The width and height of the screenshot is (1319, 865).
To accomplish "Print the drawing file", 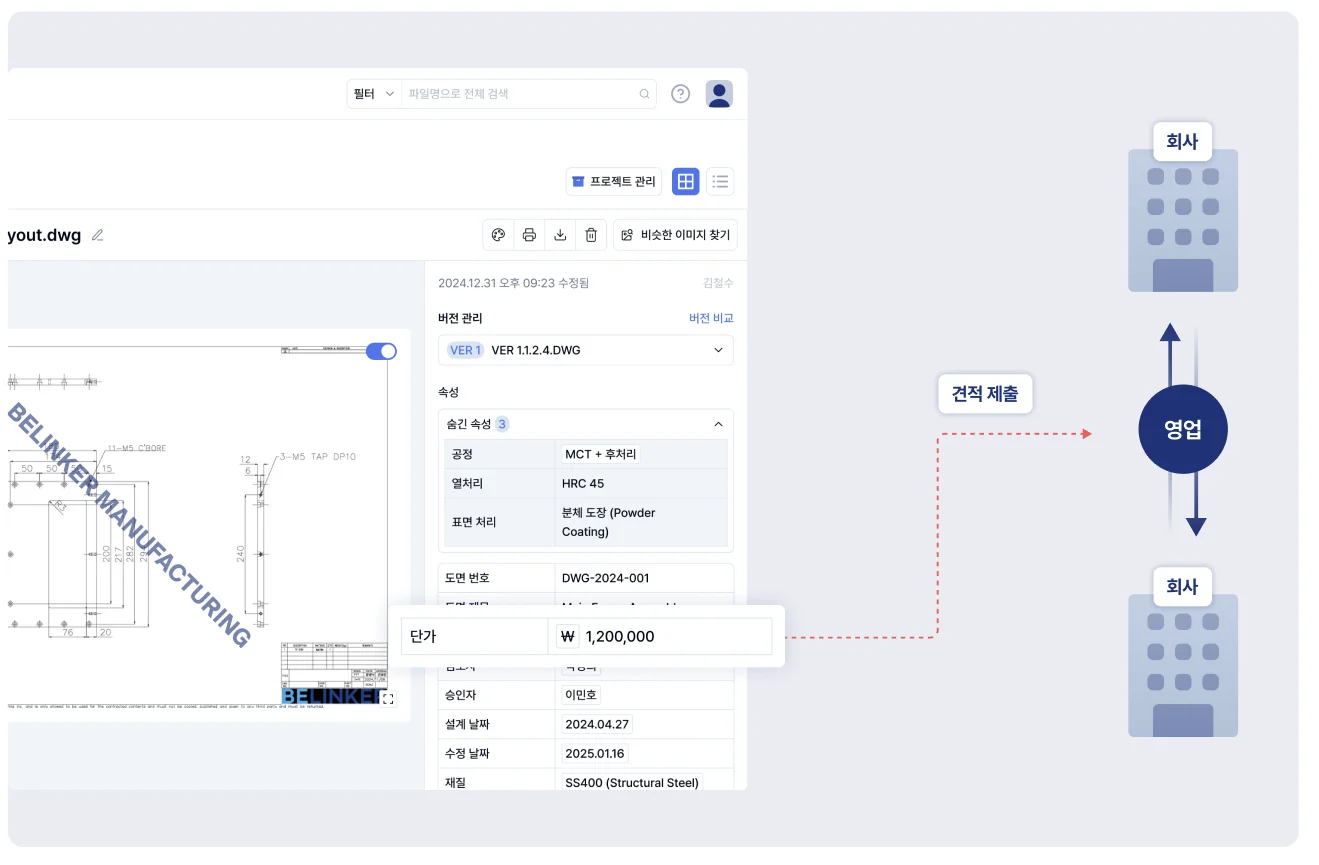I will 529,235.
